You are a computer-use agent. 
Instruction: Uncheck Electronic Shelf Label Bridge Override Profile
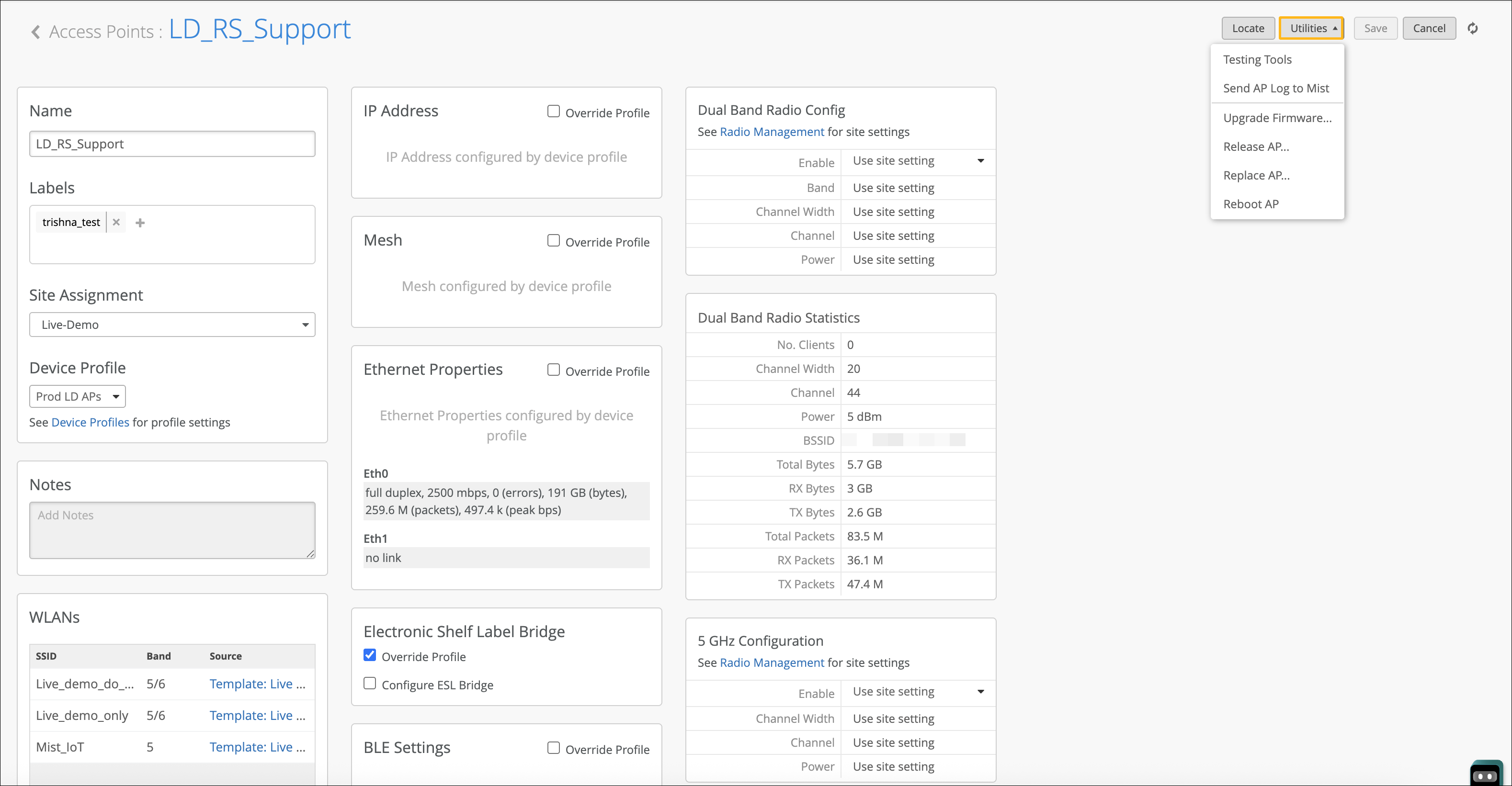coord(370,655)
